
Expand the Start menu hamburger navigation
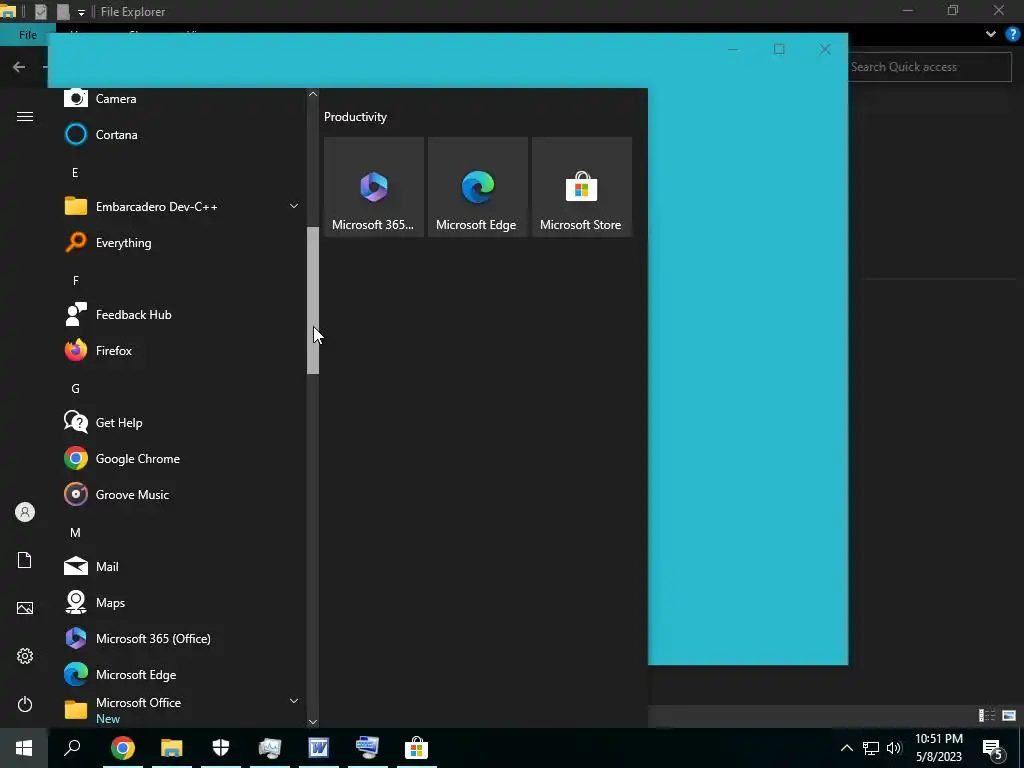[x=25, y=116]
